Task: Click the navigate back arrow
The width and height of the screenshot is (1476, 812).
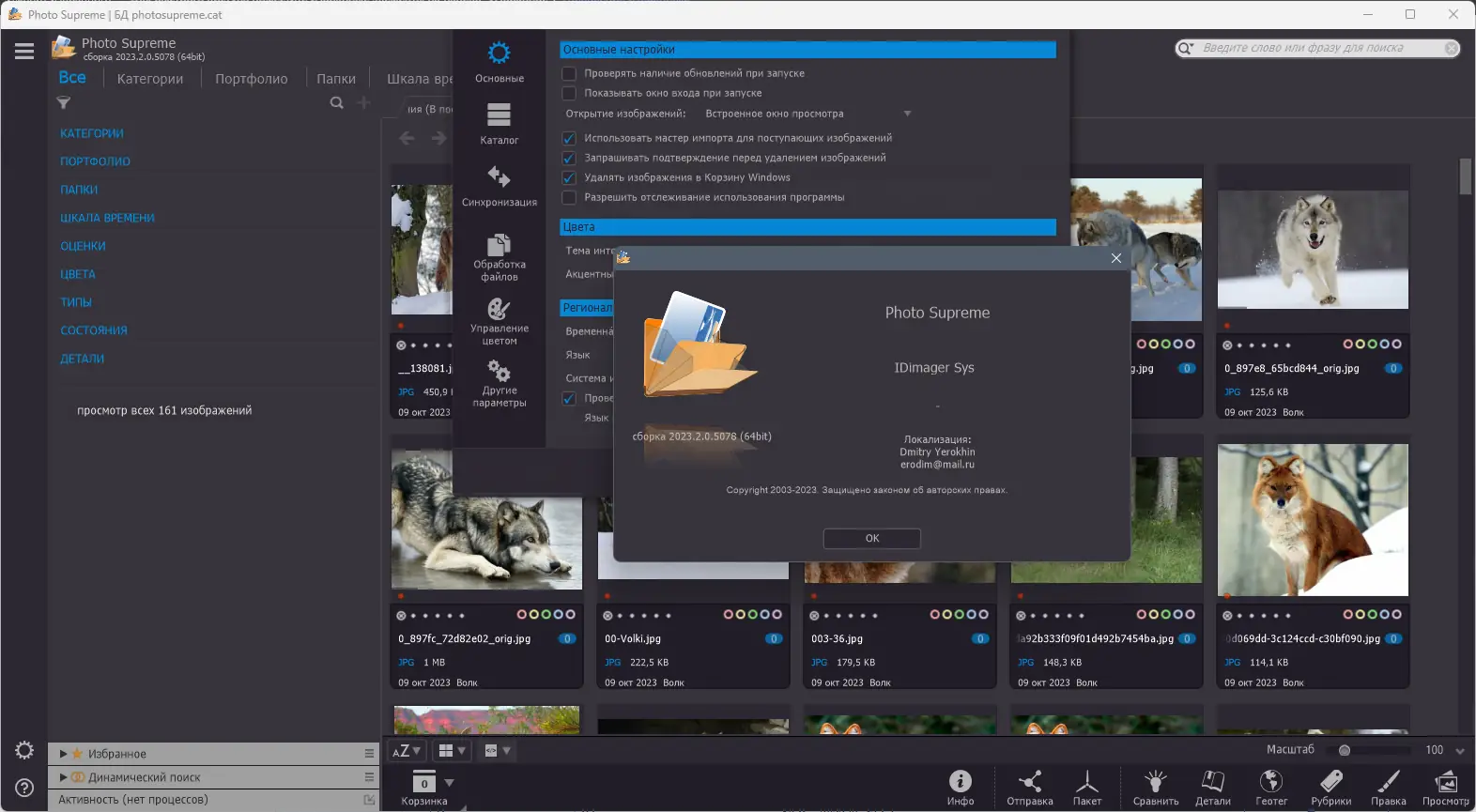Action: pos(407,138)
